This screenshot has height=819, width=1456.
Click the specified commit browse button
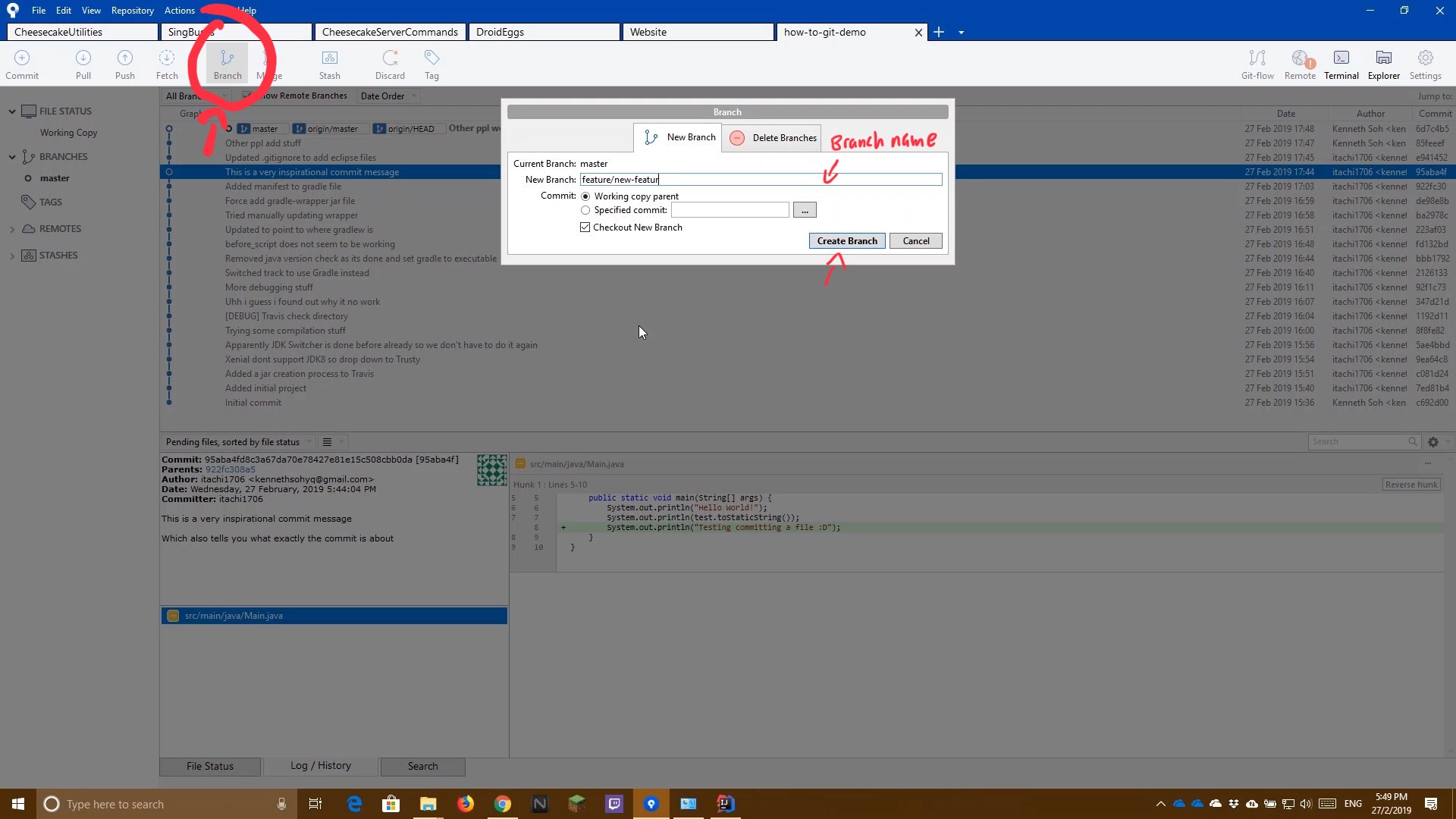pyautogui.click(x=805, y=210)
